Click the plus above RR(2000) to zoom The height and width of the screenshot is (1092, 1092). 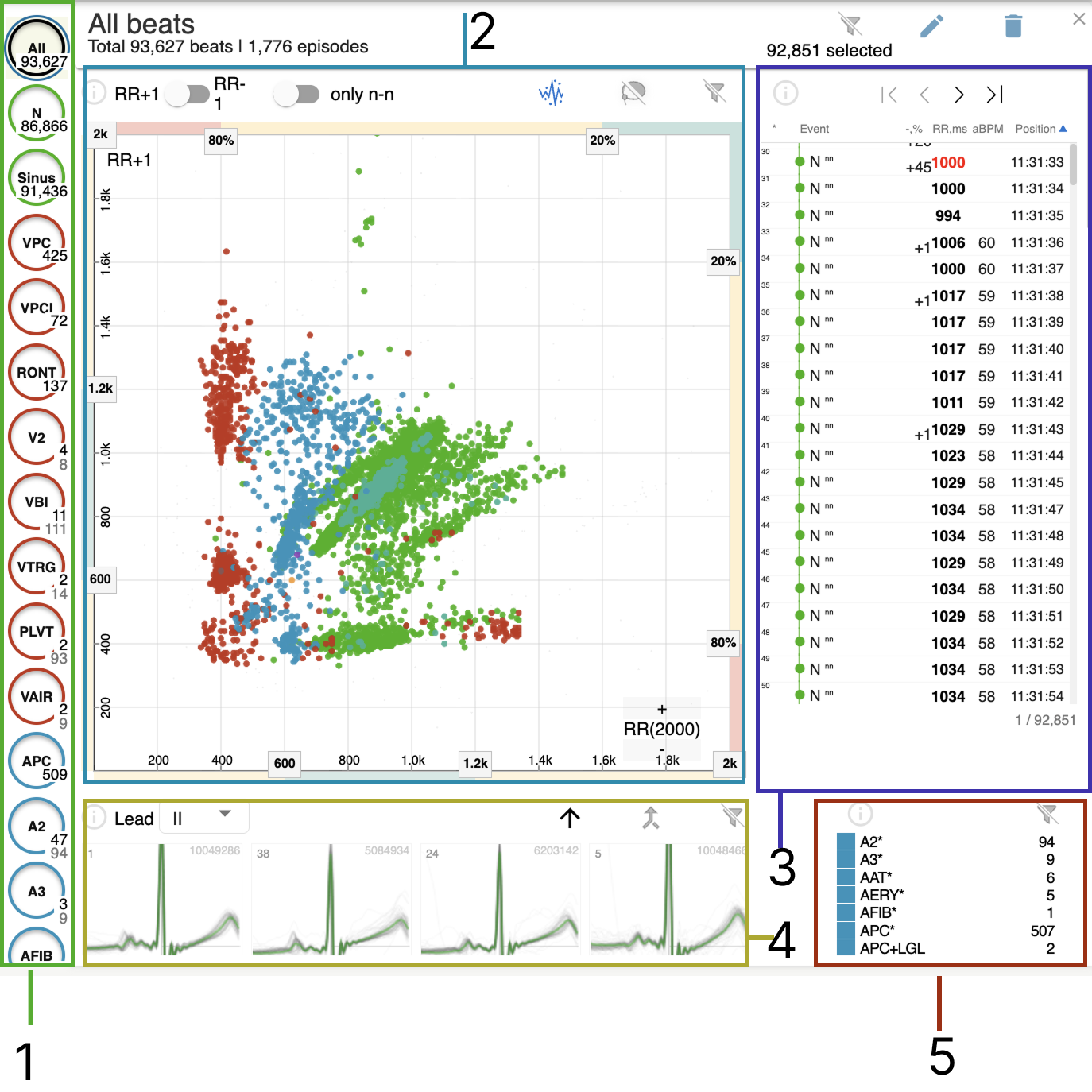[661, 709]
